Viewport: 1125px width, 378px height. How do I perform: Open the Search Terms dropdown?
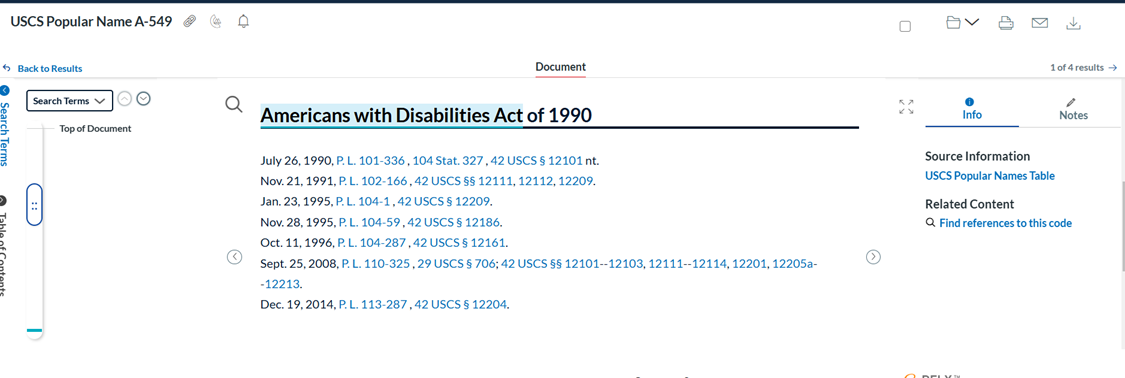tap(70, 101)
